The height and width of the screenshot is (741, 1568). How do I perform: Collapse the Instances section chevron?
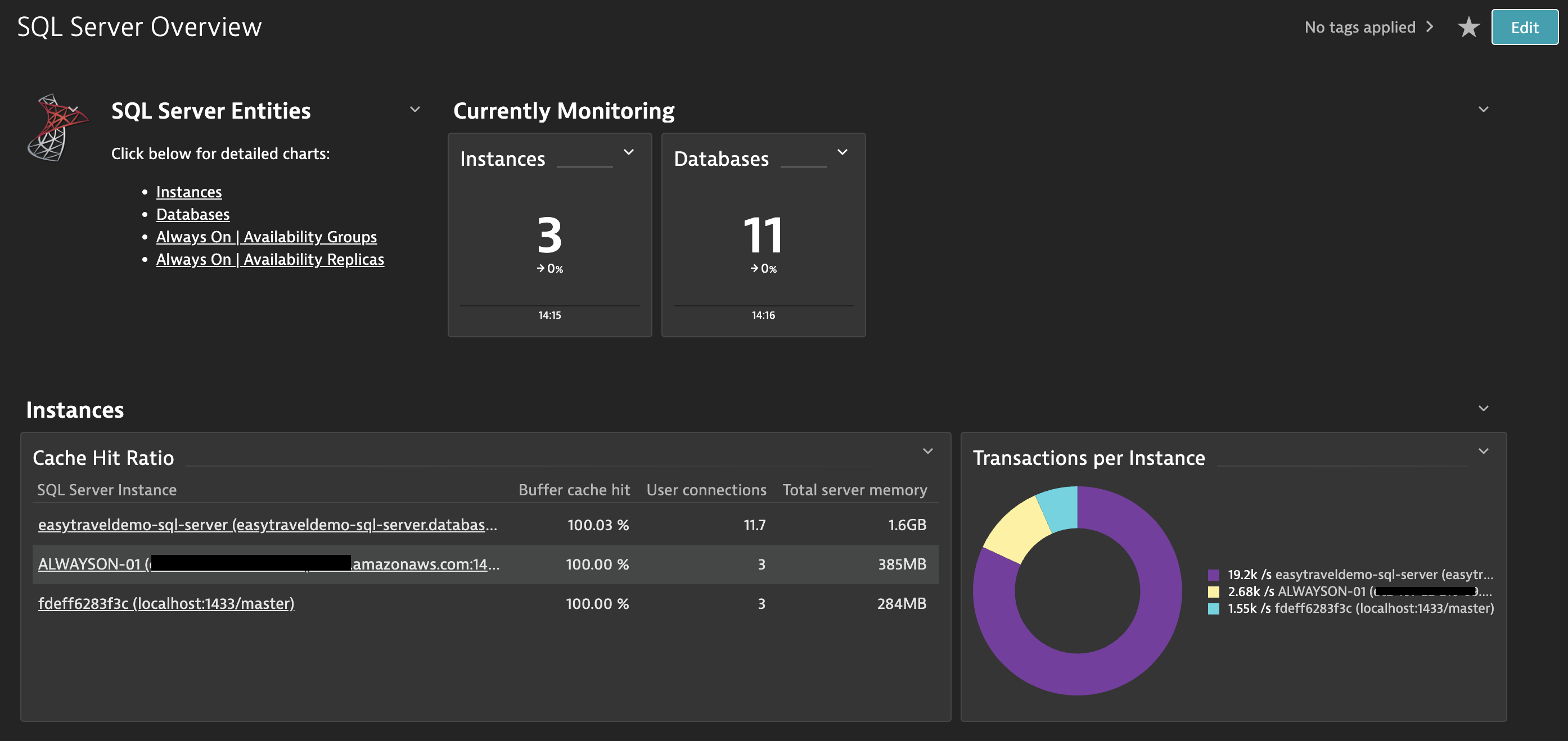(x=1484, y=408)
